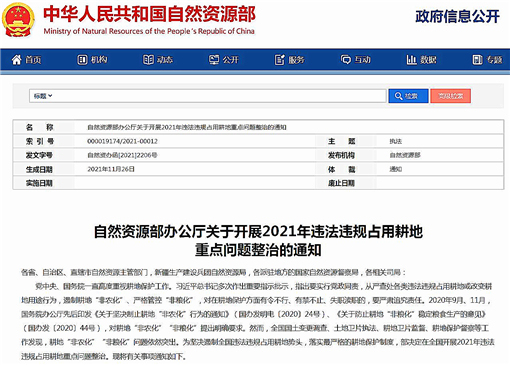Click the 生成日期 field label
The width and height of the screenshot is (510, 365).
pyautogui.click(x=39, y=169)
